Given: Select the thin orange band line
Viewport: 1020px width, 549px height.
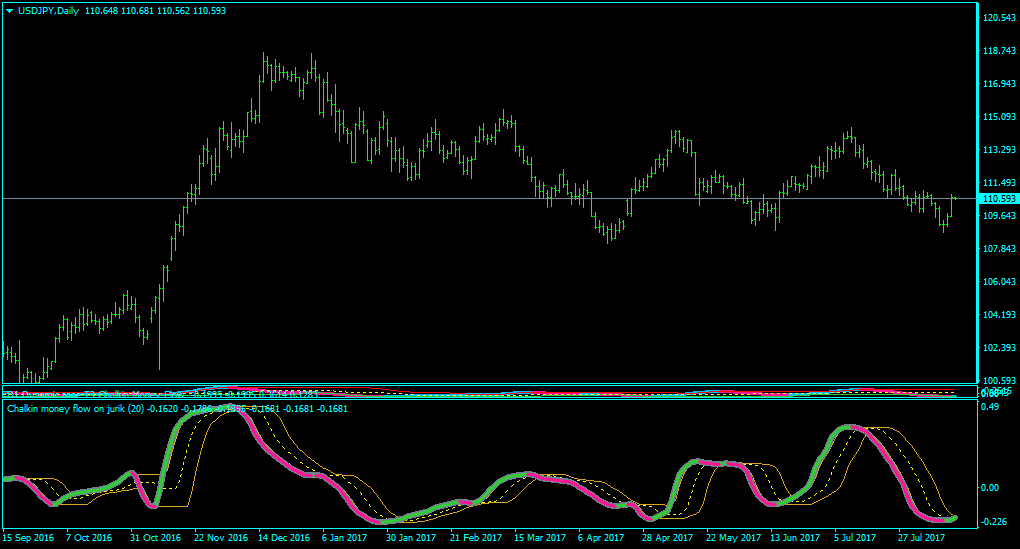Looking at the screenshot, I should tap(923, 462).
